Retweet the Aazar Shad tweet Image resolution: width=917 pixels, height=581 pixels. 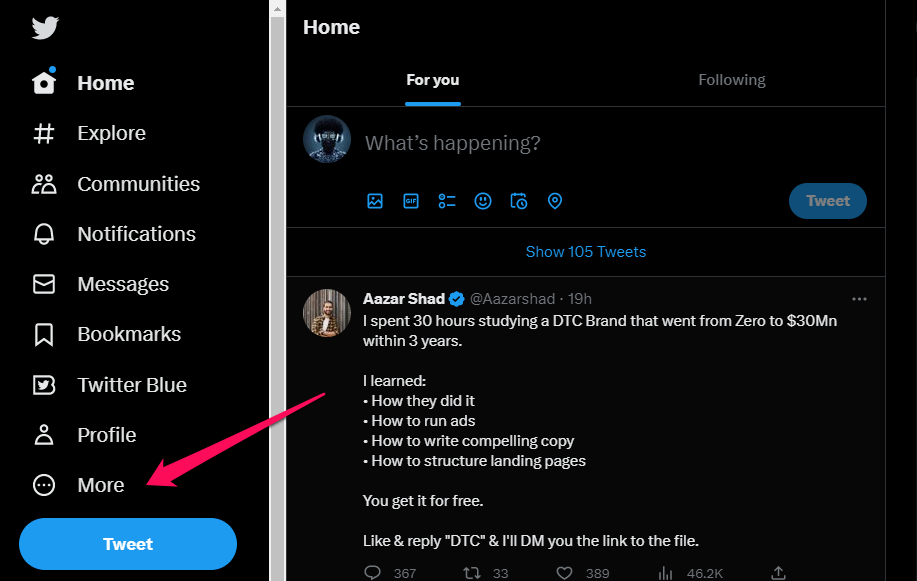tap(472, 573)
